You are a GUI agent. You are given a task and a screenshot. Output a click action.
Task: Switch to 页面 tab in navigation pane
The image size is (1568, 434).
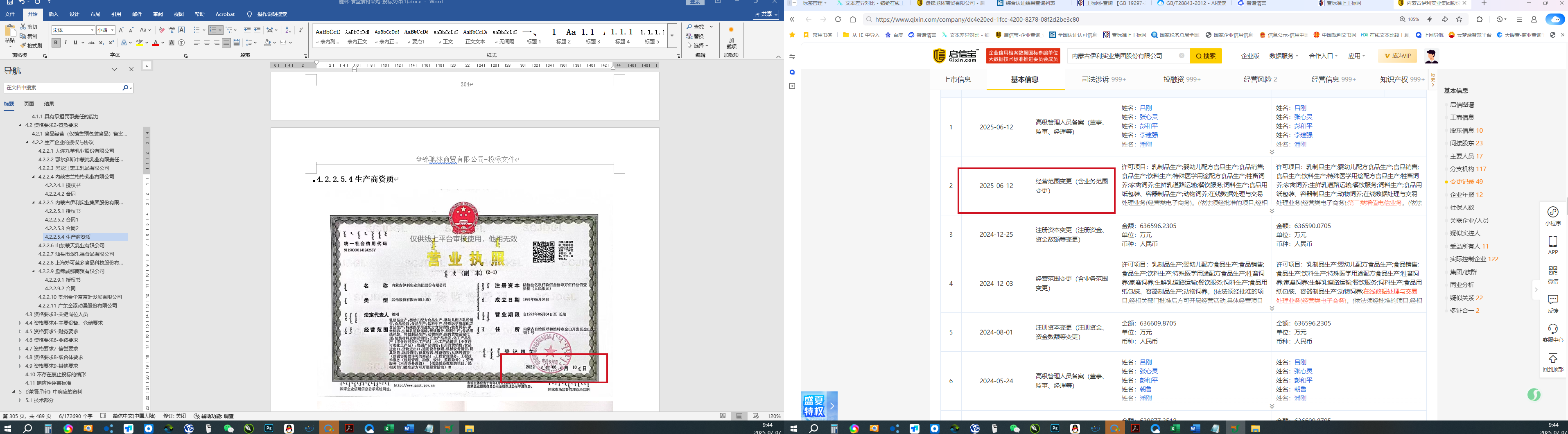pos(29,104)
